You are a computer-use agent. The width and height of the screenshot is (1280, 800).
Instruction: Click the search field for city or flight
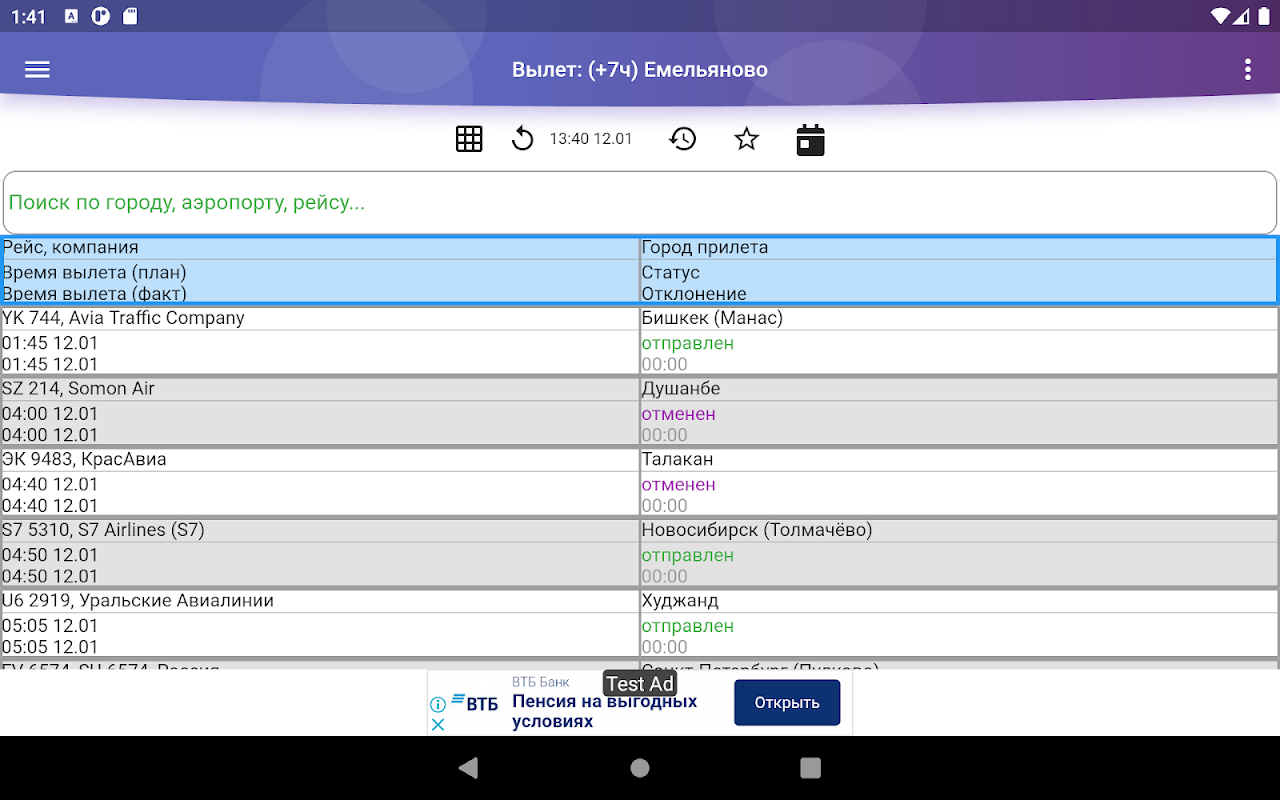pos(640,203)
